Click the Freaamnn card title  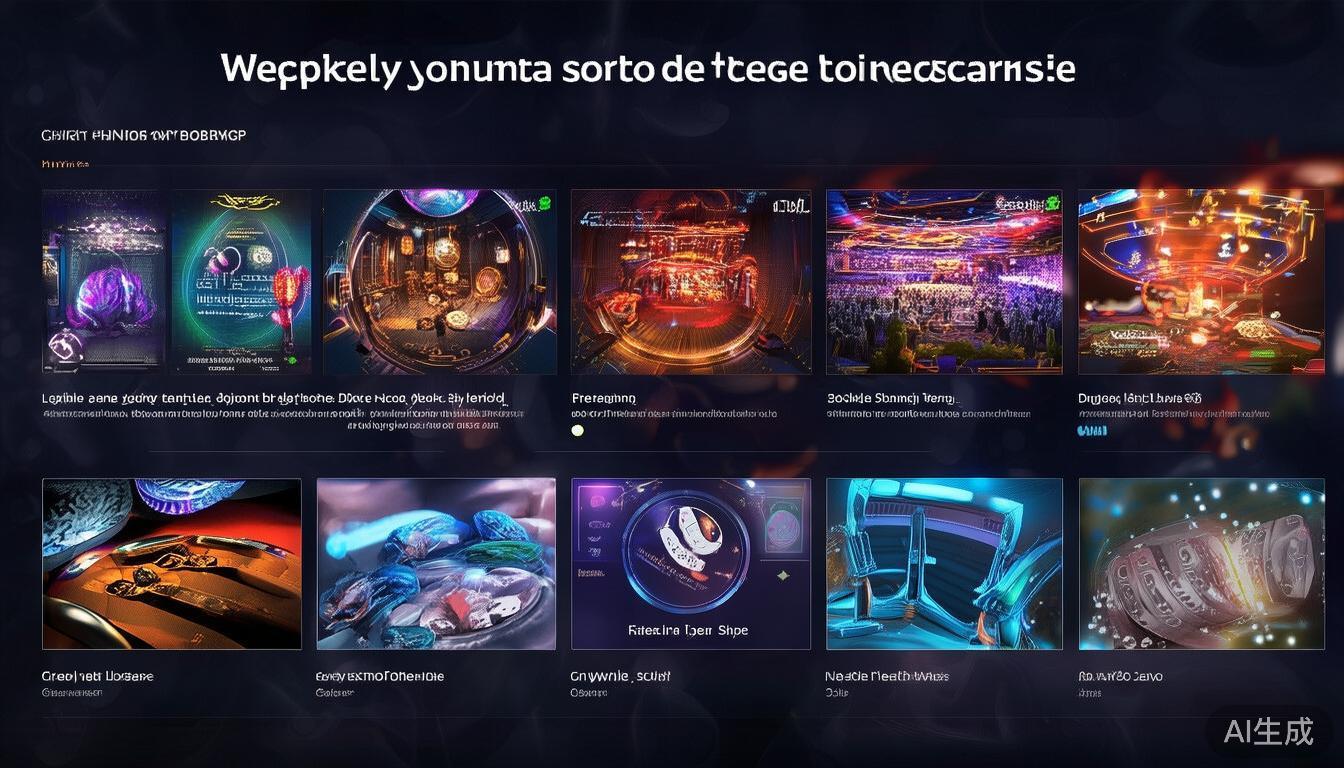point(603,398)
